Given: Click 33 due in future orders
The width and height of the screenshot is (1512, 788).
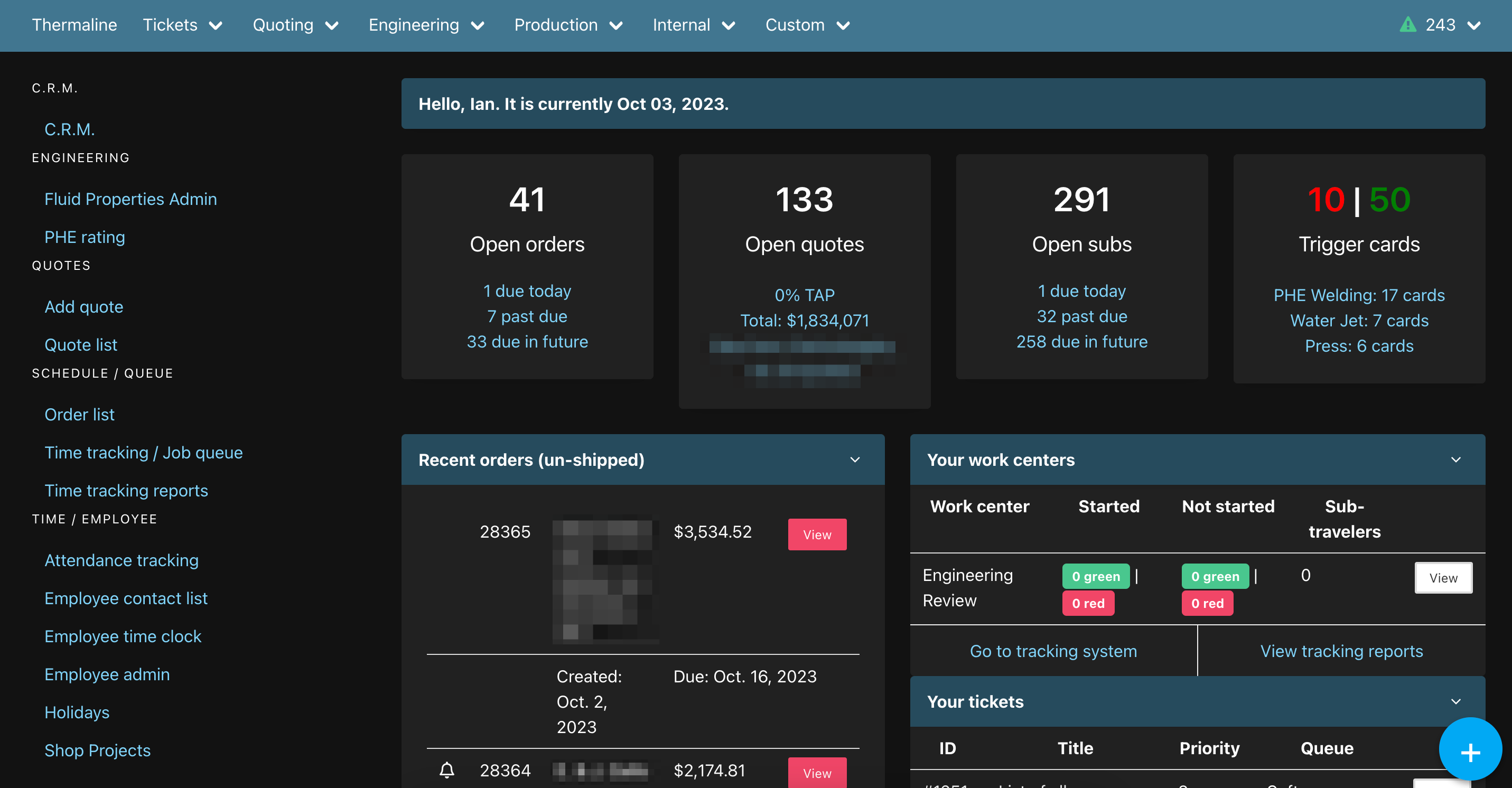Looking at the screenshot, I should click(x=527, y=342).
